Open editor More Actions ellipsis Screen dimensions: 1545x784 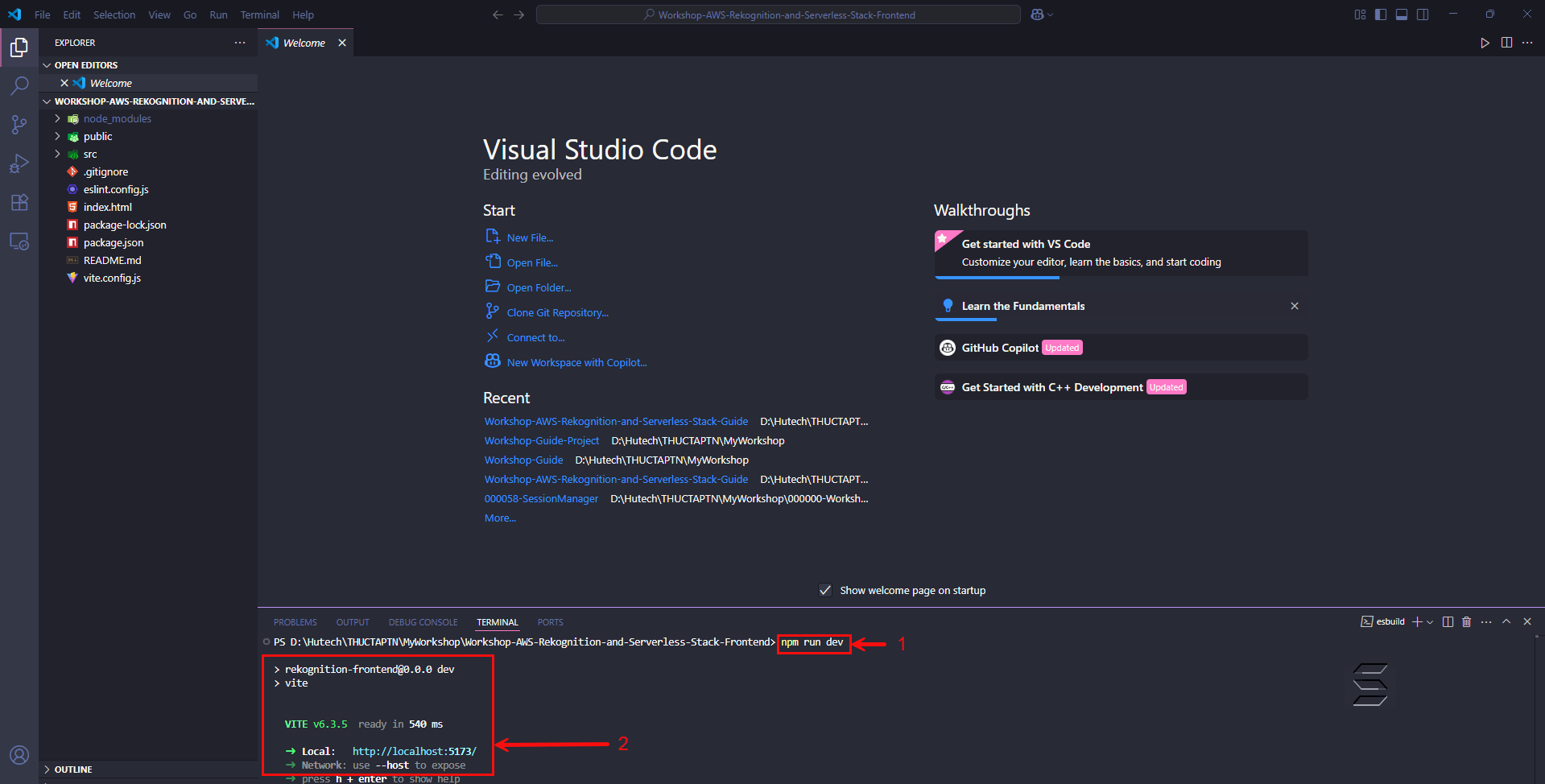pos(1527,43)
